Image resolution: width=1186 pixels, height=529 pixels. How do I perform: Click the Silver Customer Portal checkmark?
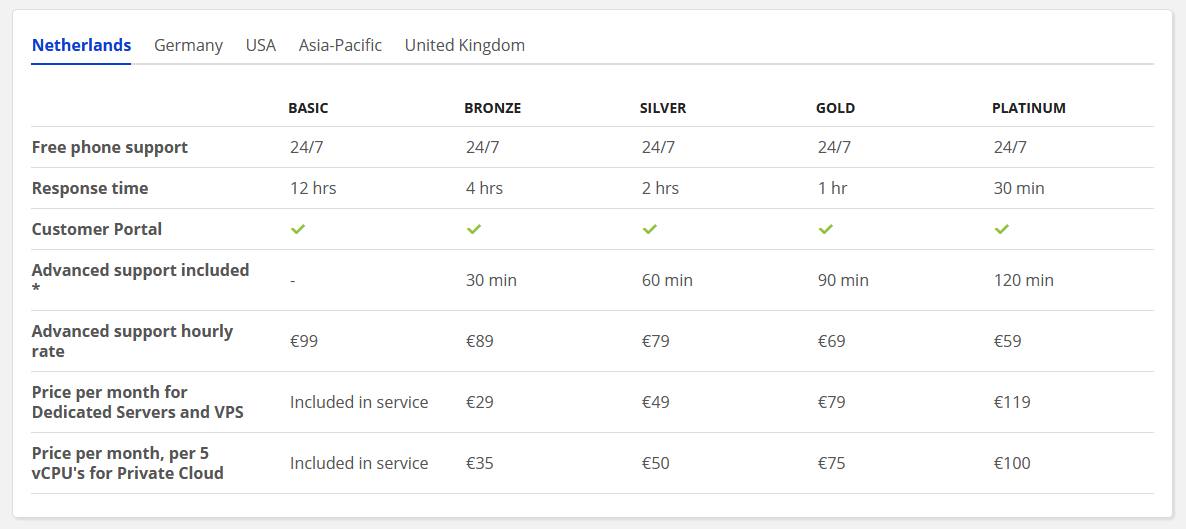point(650,229)
